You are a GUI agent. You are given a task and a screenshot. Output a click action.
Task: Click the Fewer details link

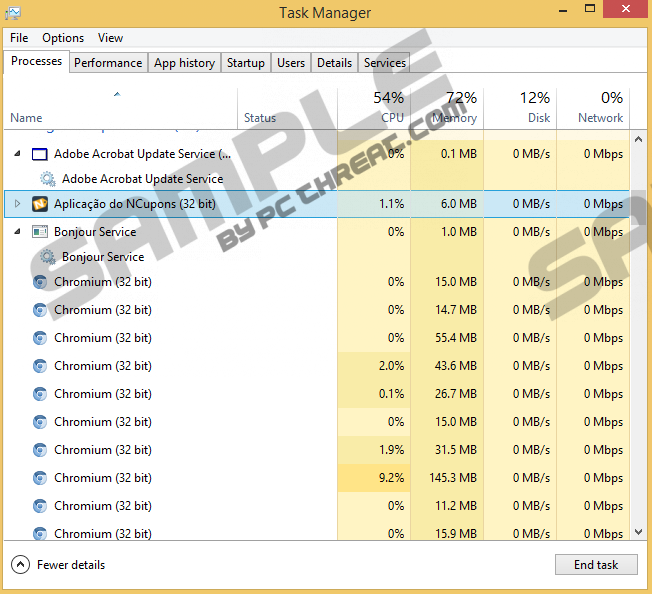[71, 565]
